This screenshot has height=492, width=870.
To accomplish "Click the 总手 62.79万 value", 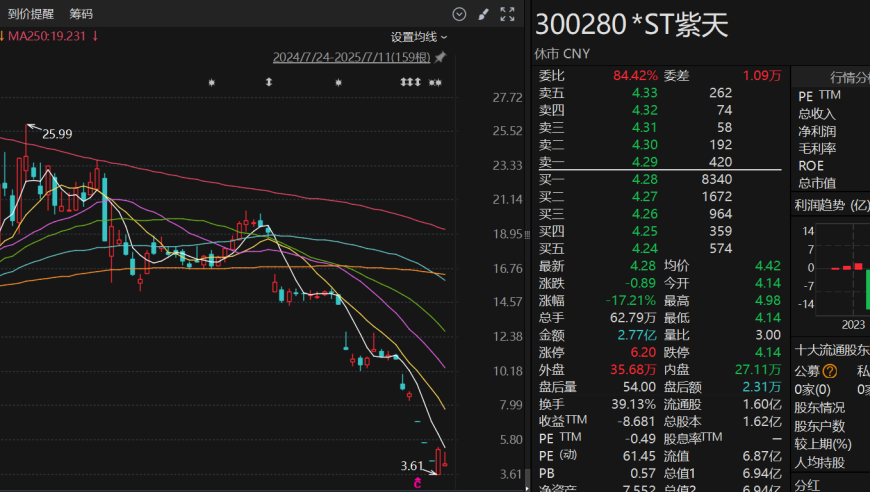I will pos(633,318).
